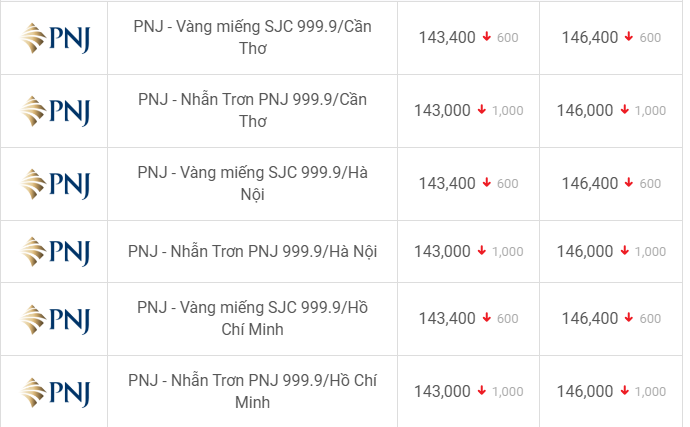Click PNJ logo in Nhẫn Trơn Hà Nội row
The width and height of the screenshot is (690, 427).
(55, 252)
